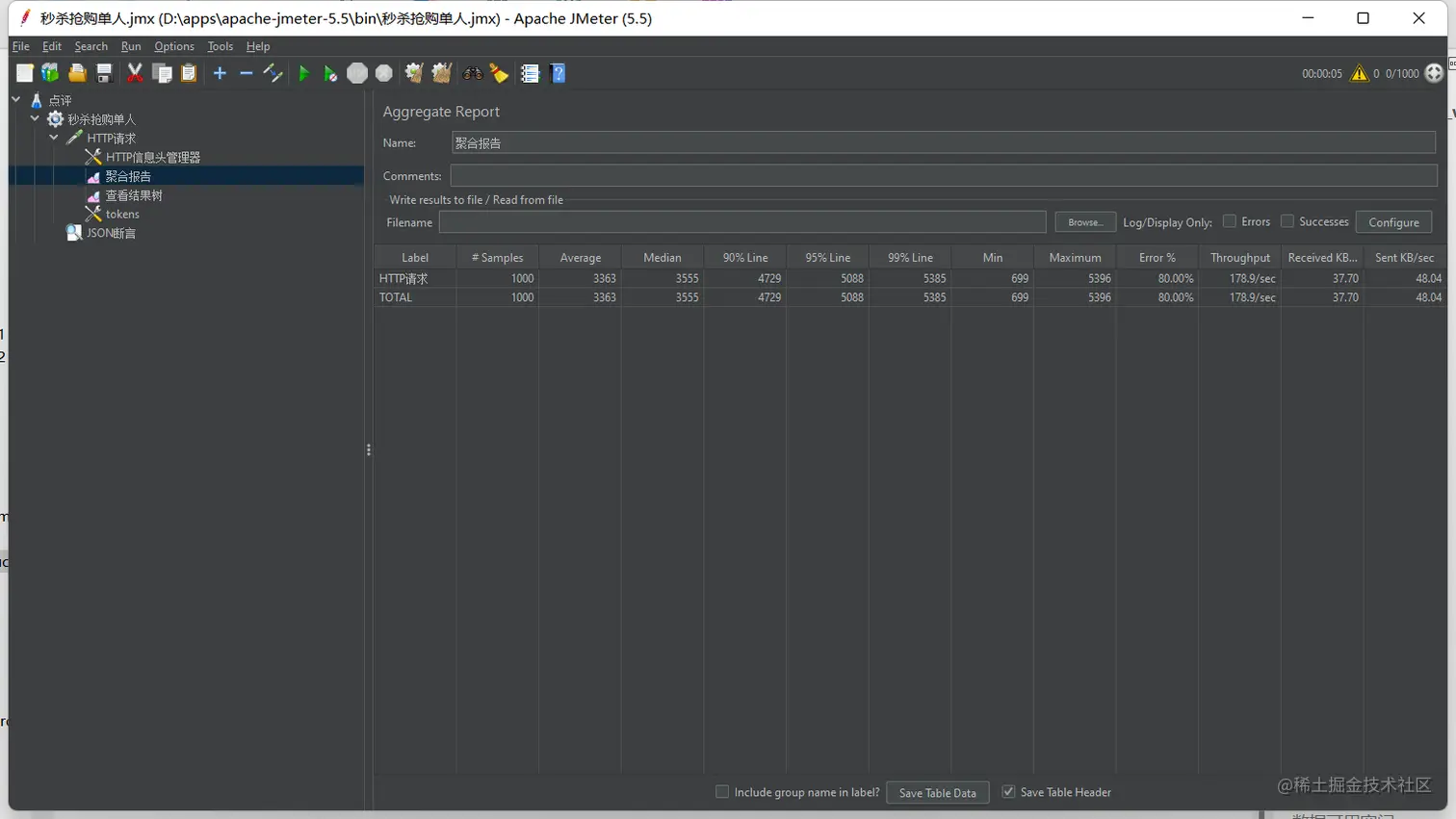Screen dimensions: 1456x819
Task: Click the Toggle enable/disable icon
Action: pos(273,73)
